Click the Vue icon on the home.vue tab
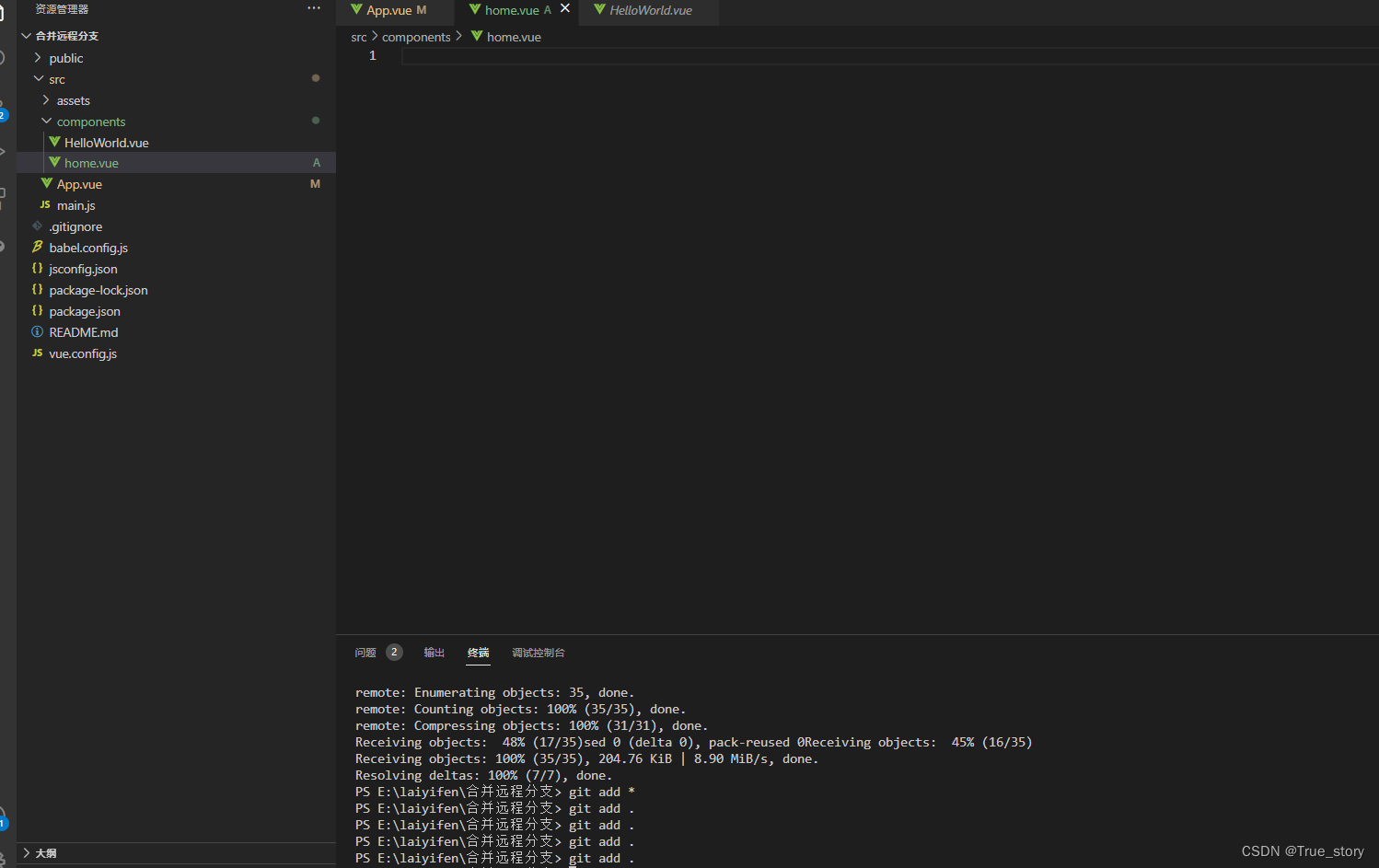This screenshot has height=868, width=1379. click(x=475, y=9)
